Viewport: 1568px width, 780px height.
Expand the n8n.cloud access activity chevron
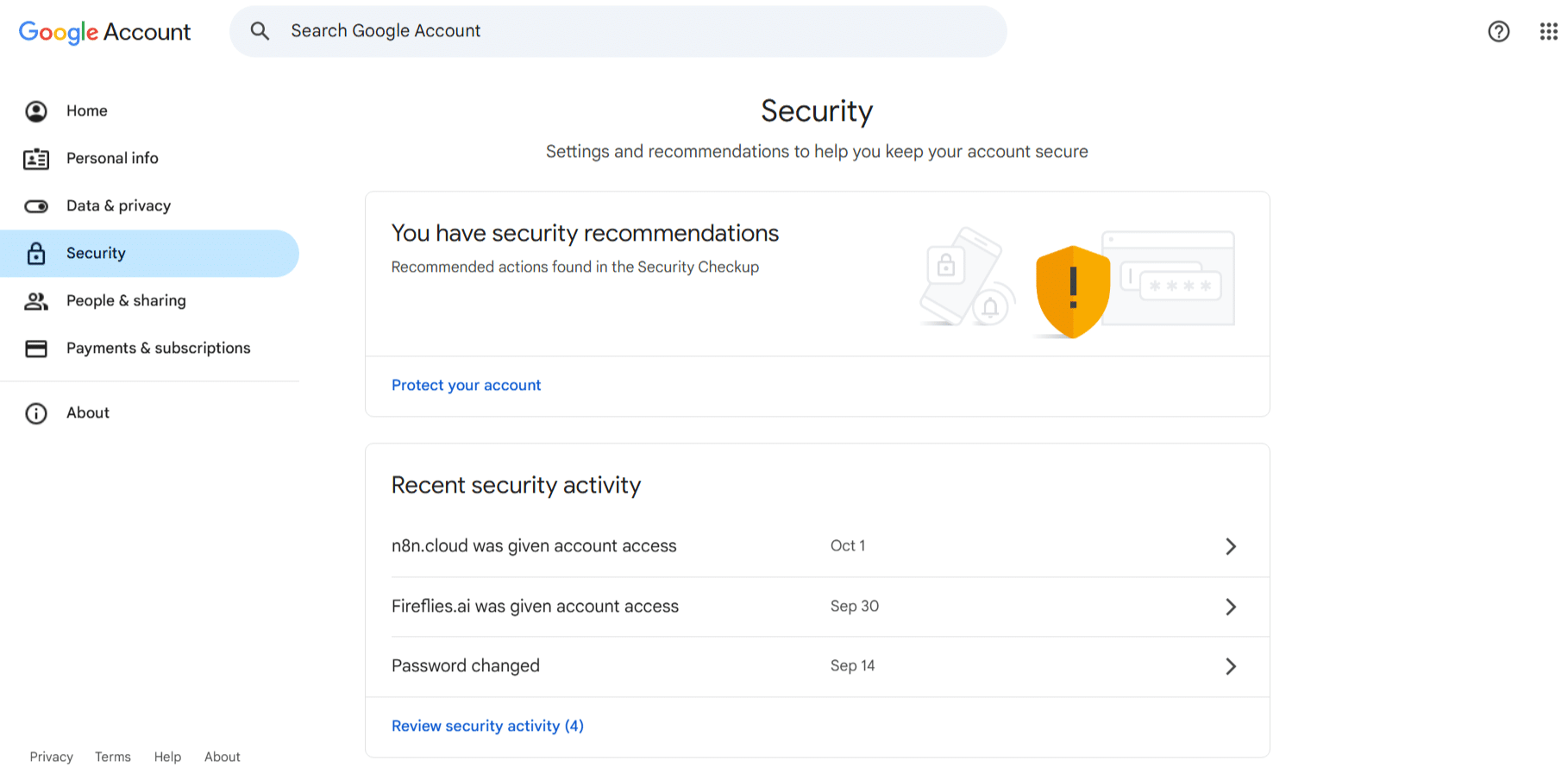1231,546
